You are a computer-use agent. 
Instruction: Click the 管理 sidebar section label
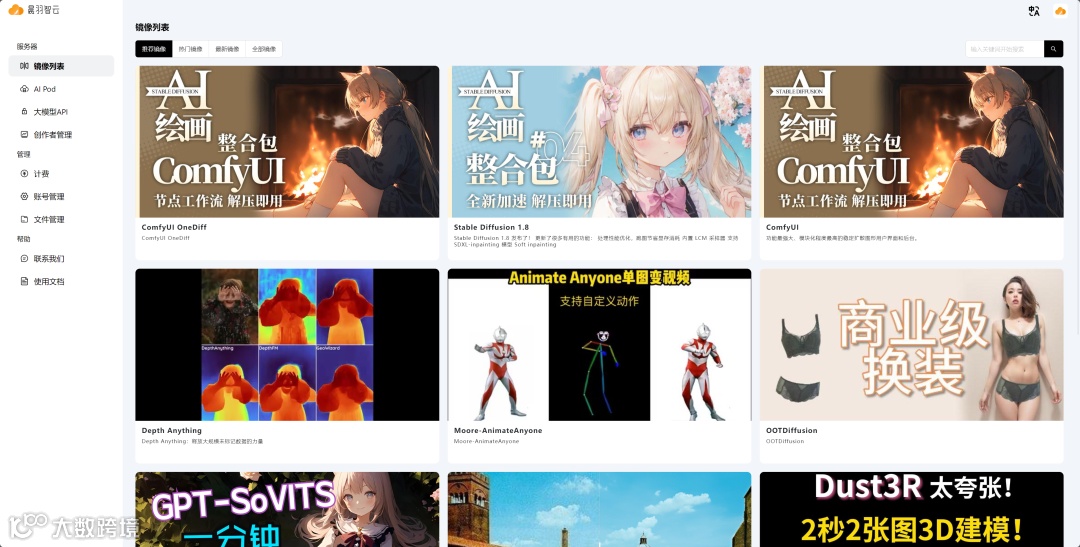coord(23,154)
